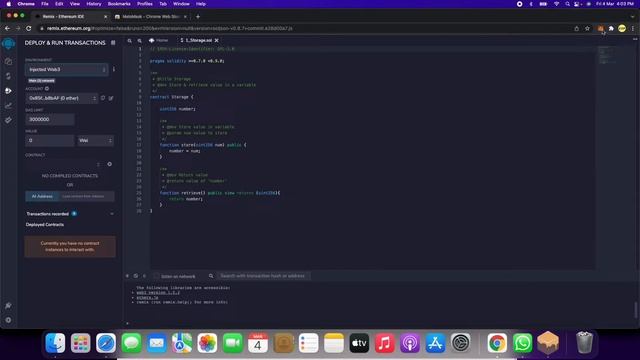
Task: Open WhatsApp from the dock
Action: click(x=522, y=343)
